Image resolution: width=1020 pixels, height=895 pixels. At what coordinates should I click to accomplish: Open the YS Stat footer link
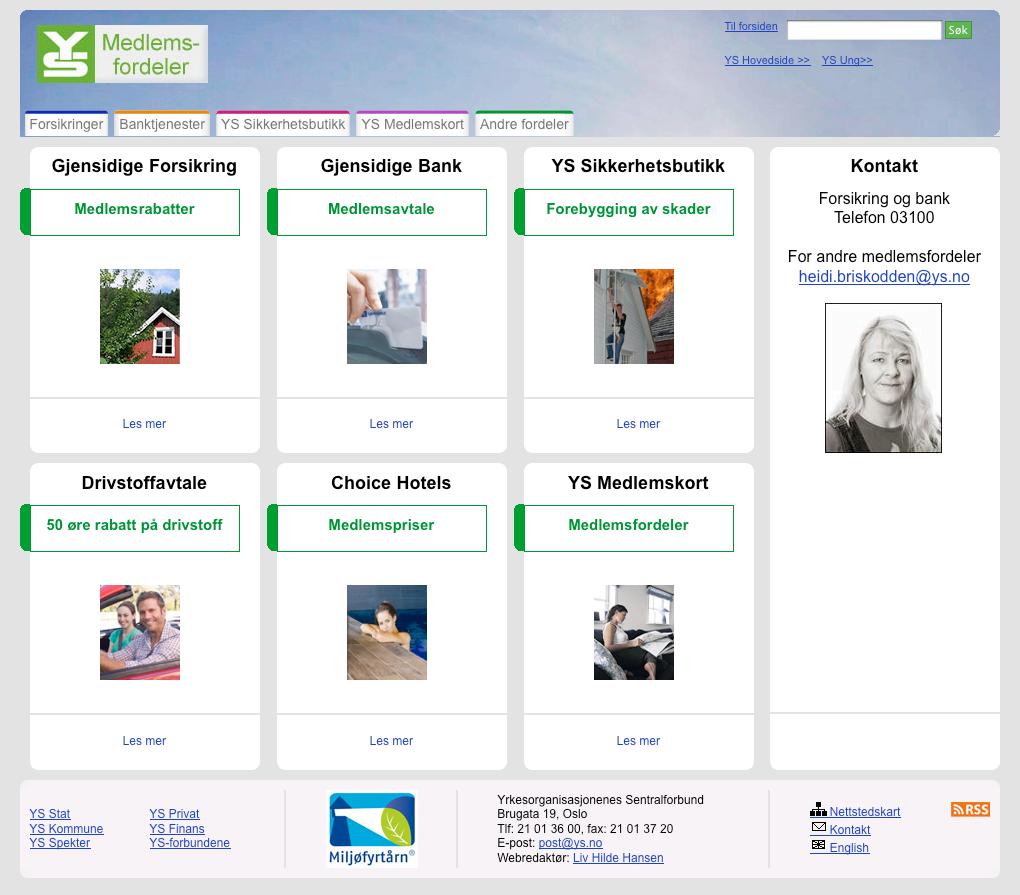[x=49, y=813]
